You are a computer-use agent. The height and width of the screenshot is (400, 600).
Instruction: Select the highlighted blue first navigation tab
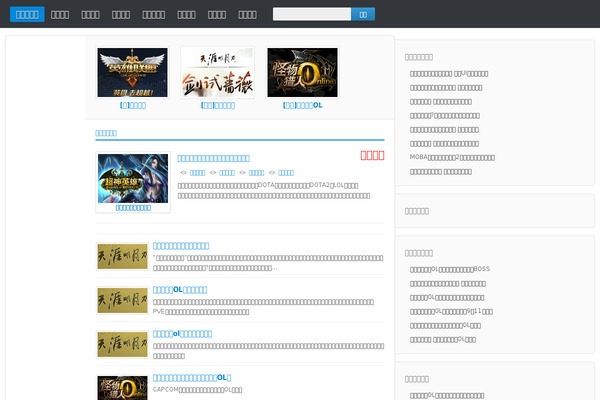(x=27, y=15)
